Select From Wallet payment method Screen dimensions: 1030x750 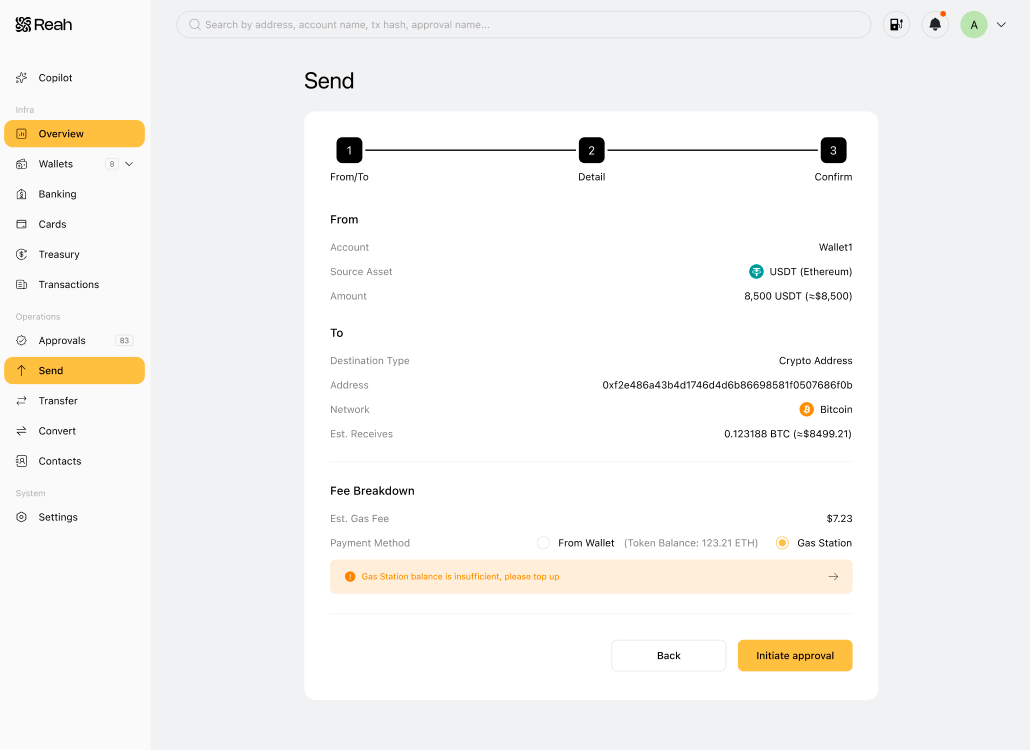pos(543,543)
